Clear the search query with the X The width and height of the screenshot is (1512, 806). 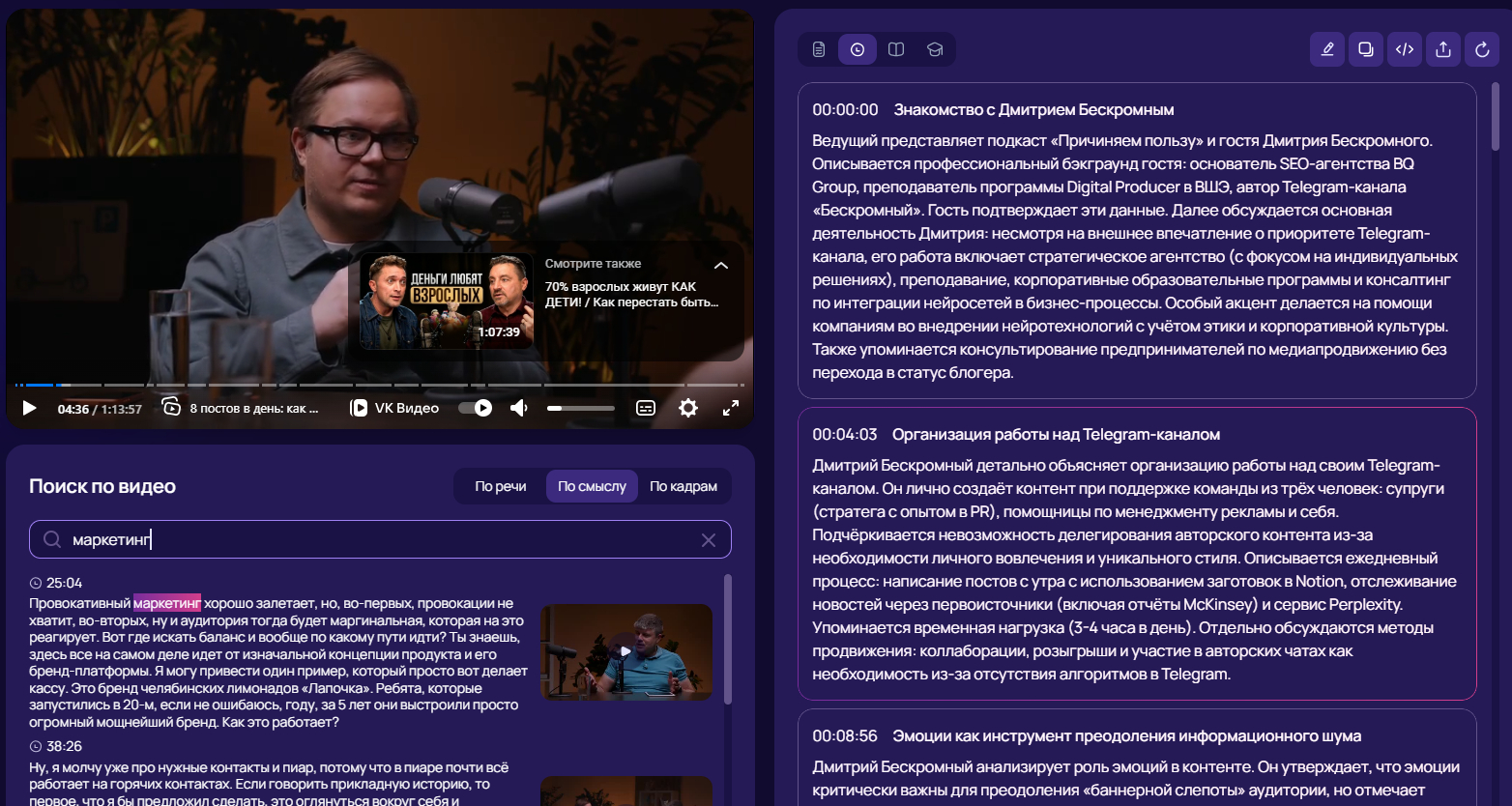click(x=709, y=540)
